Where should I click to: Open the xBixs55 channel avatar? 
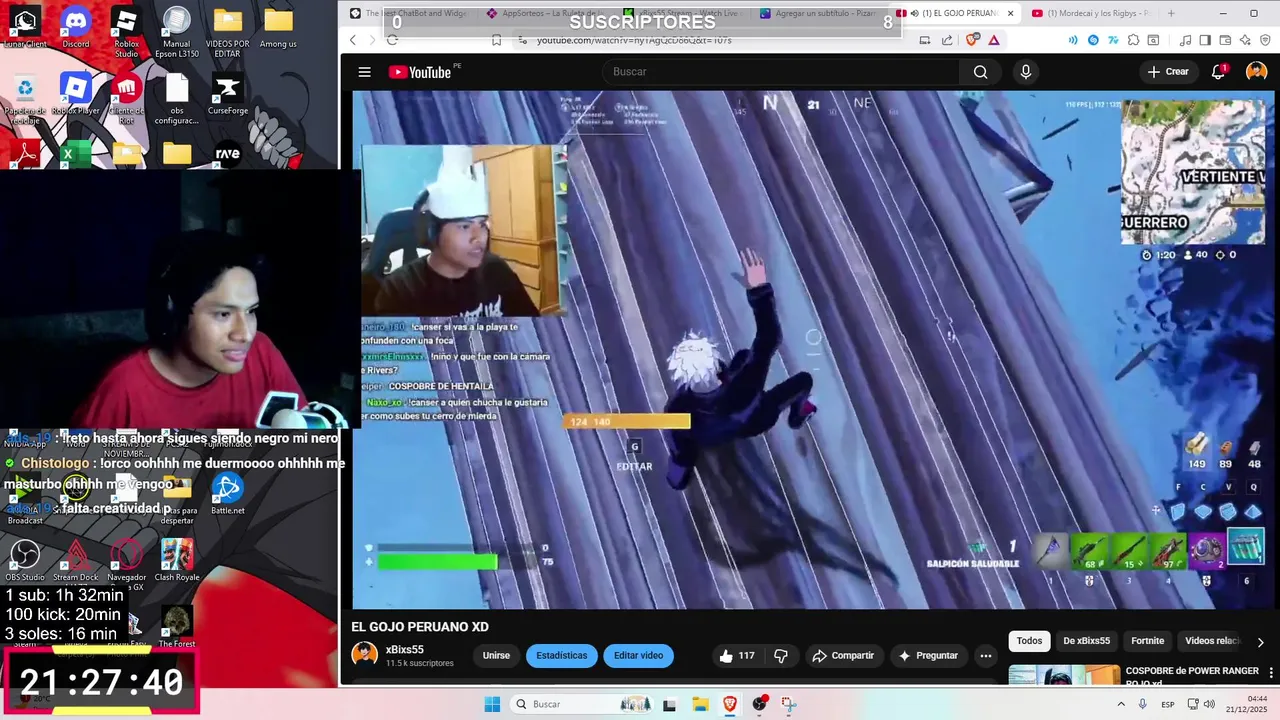tap(364, 655)
